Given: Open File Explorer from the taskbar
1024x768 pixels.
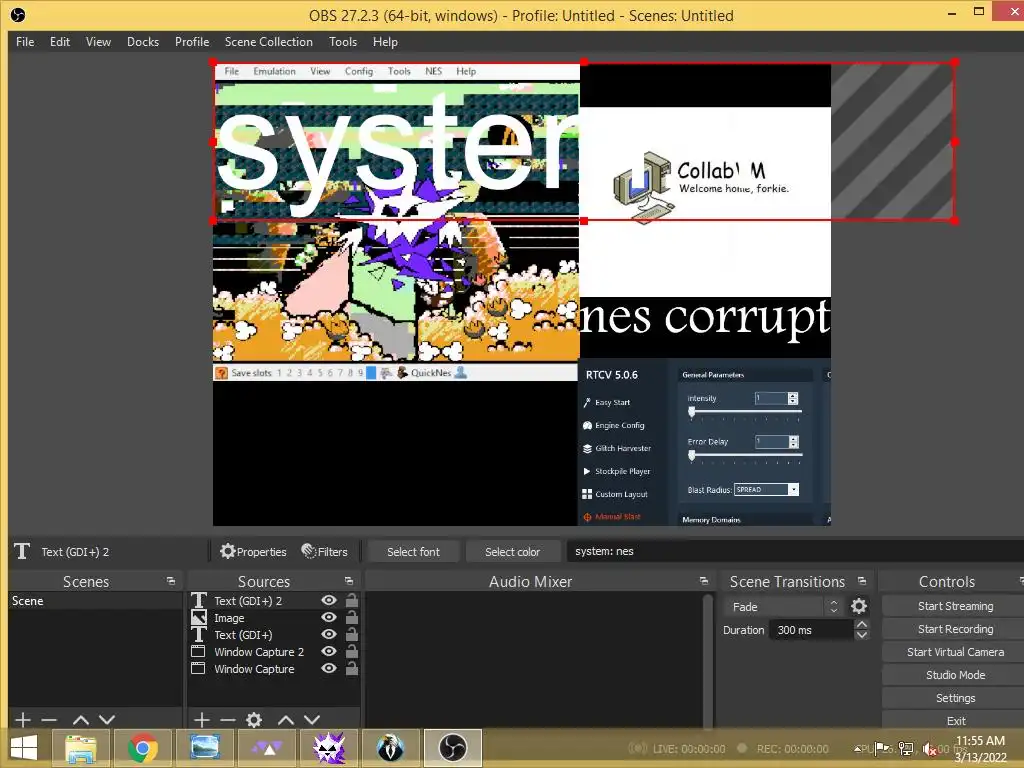Looking at the screenshot, I should coord(80,748).
